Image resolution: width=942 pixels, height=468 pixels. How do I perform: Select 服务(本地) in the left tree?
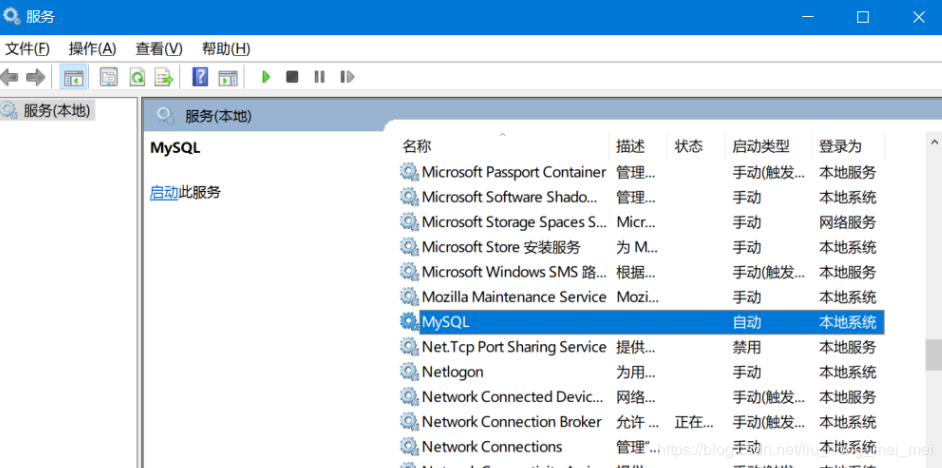click(x=56, y=110)
